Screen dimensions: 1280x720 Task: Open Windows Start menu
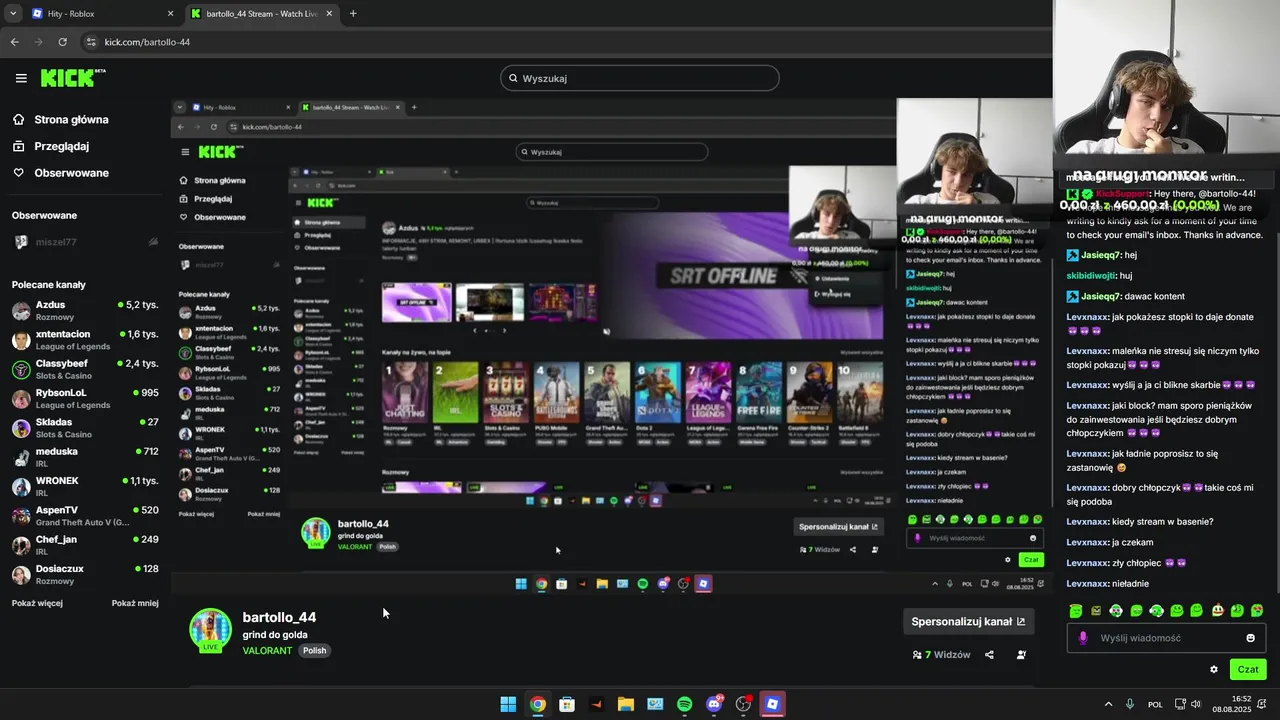pos(508,704)
